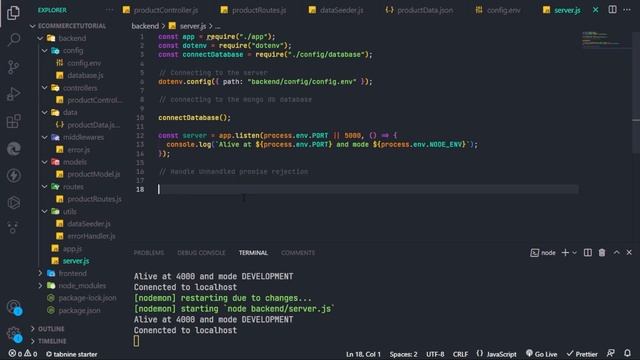Click the code minimap preview
Screen dimensions: 640x360
pyautogui.click(x=606, y=40)
